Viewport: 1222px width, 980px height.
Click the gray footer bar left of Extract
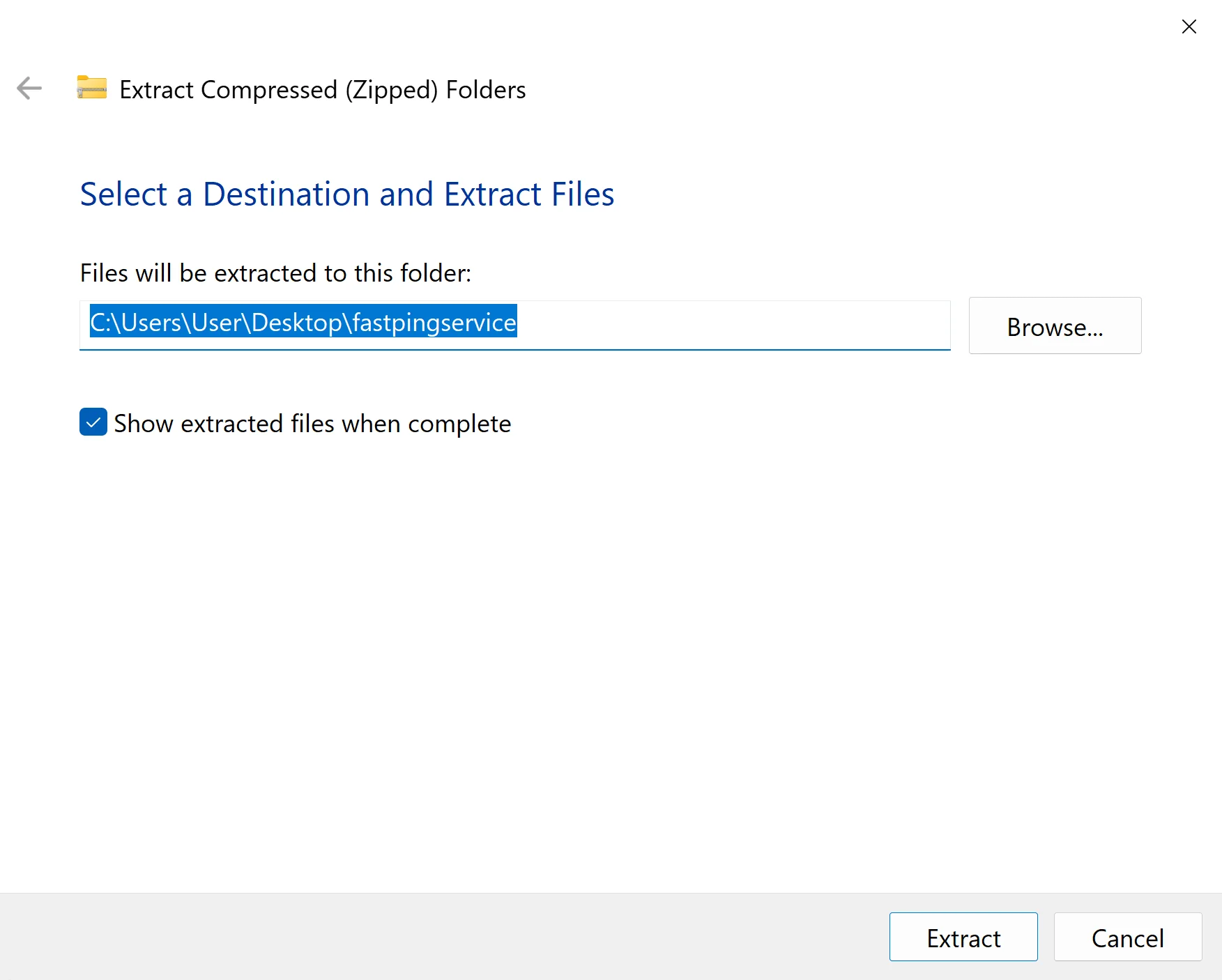[446, 937]
